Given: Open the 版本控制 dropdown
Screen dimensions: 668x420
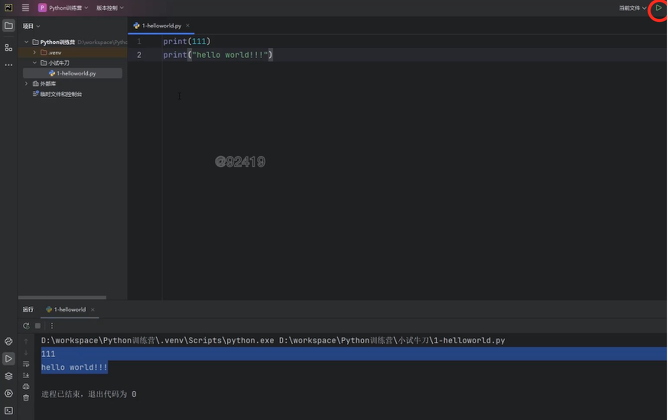Looking at the screenshot, I should point(110,8).
